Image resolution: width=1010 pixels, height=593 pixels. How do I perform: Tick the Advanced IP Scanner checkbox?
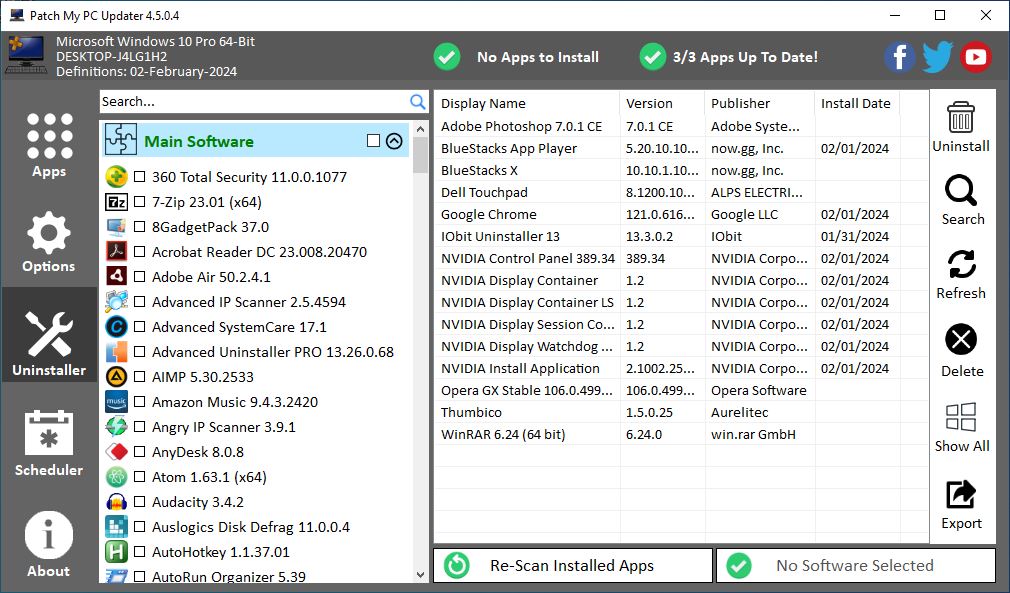tap(139, 302)
